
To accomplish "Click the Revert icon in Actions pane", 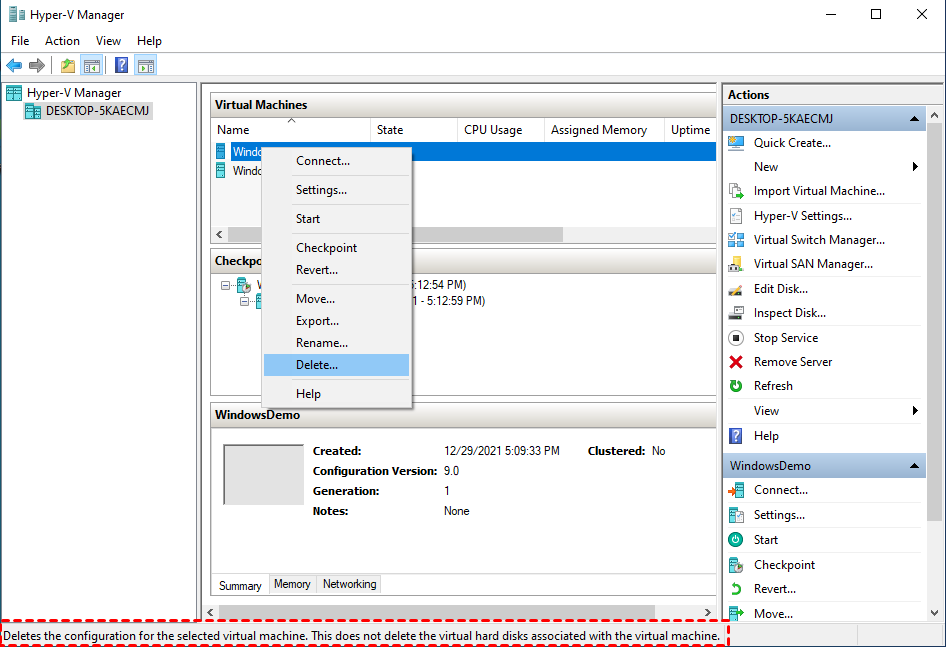I will [736, 589].
